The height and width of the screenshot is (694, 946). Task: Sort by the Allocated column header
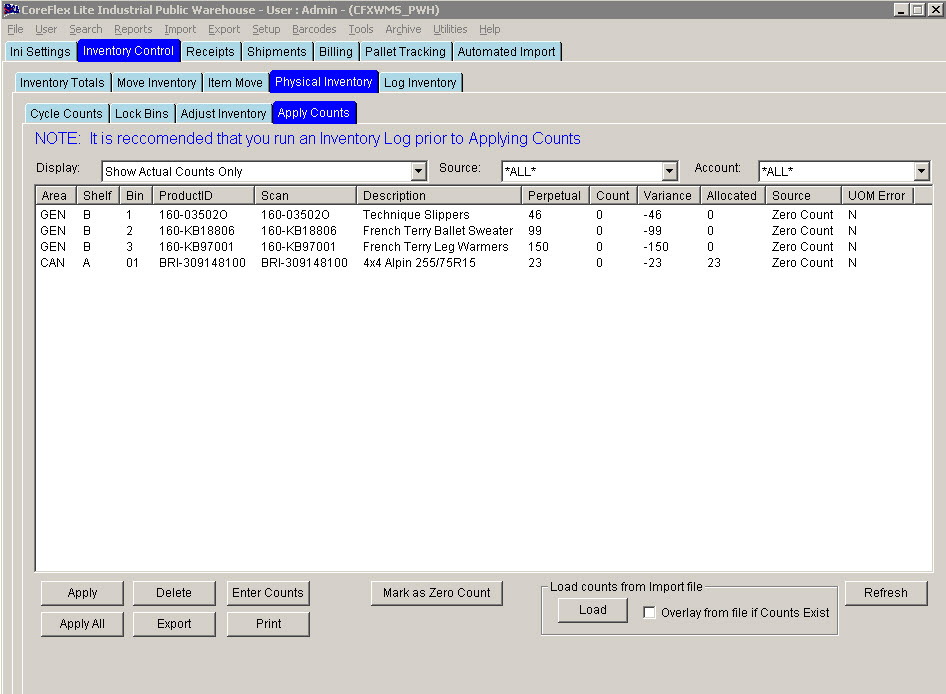732,196
